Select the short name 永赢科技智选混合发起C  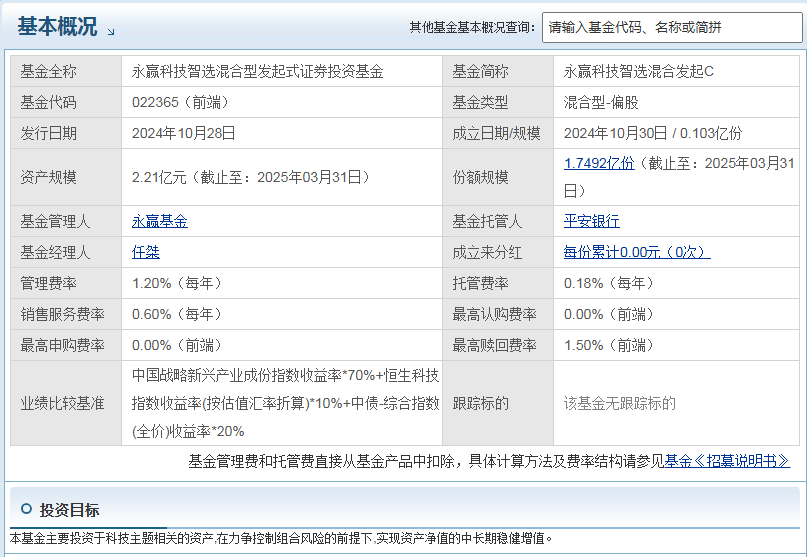pyautogui.click(x=639, y=72)
